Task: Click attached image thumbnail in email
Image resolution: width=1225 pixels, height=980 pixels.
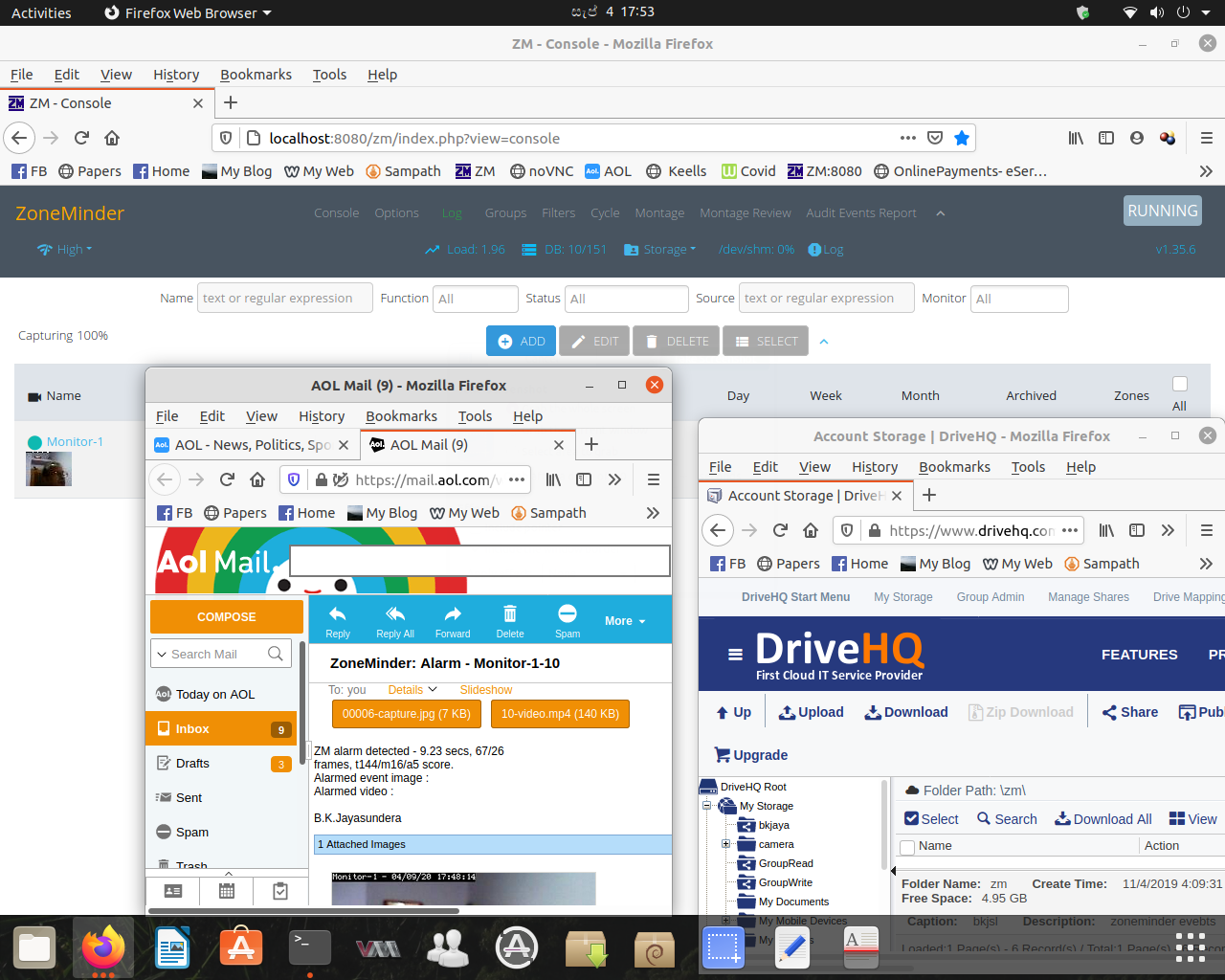Action: pyautogui.click(x=463, y=888)
